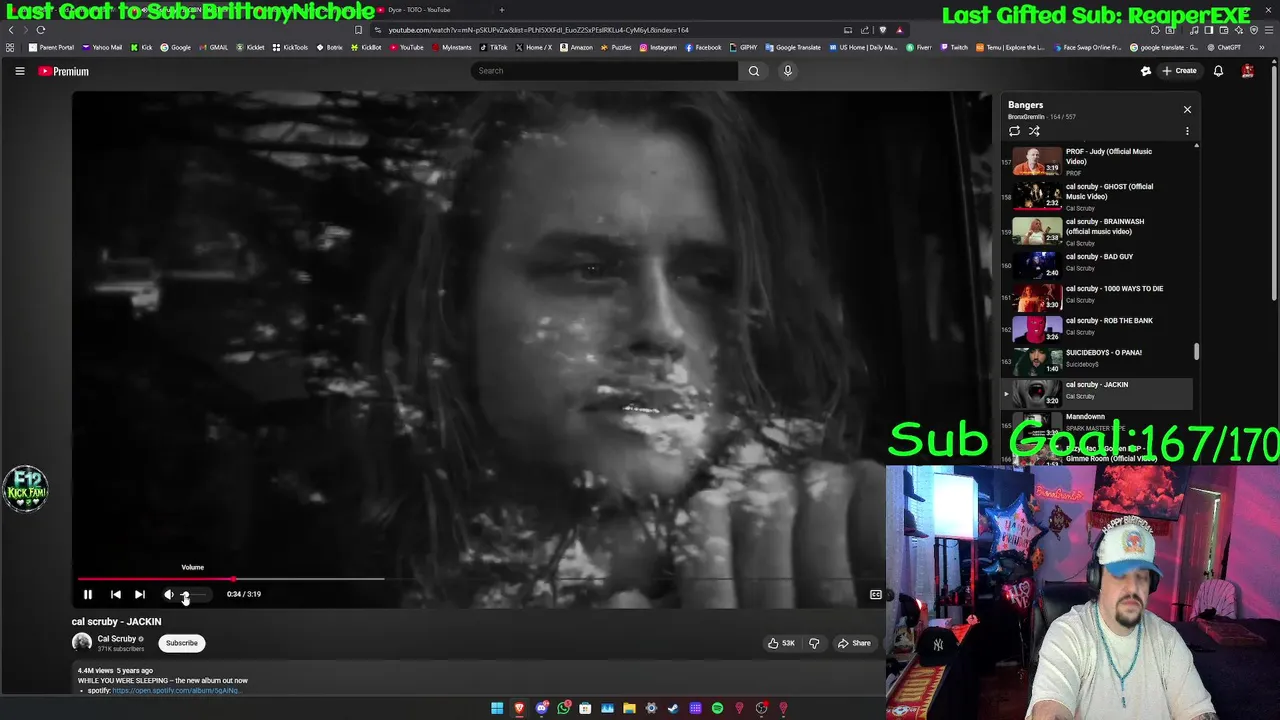
Task: Open Bangers playlist three-dot options
Action: [x=1187, y=131]
